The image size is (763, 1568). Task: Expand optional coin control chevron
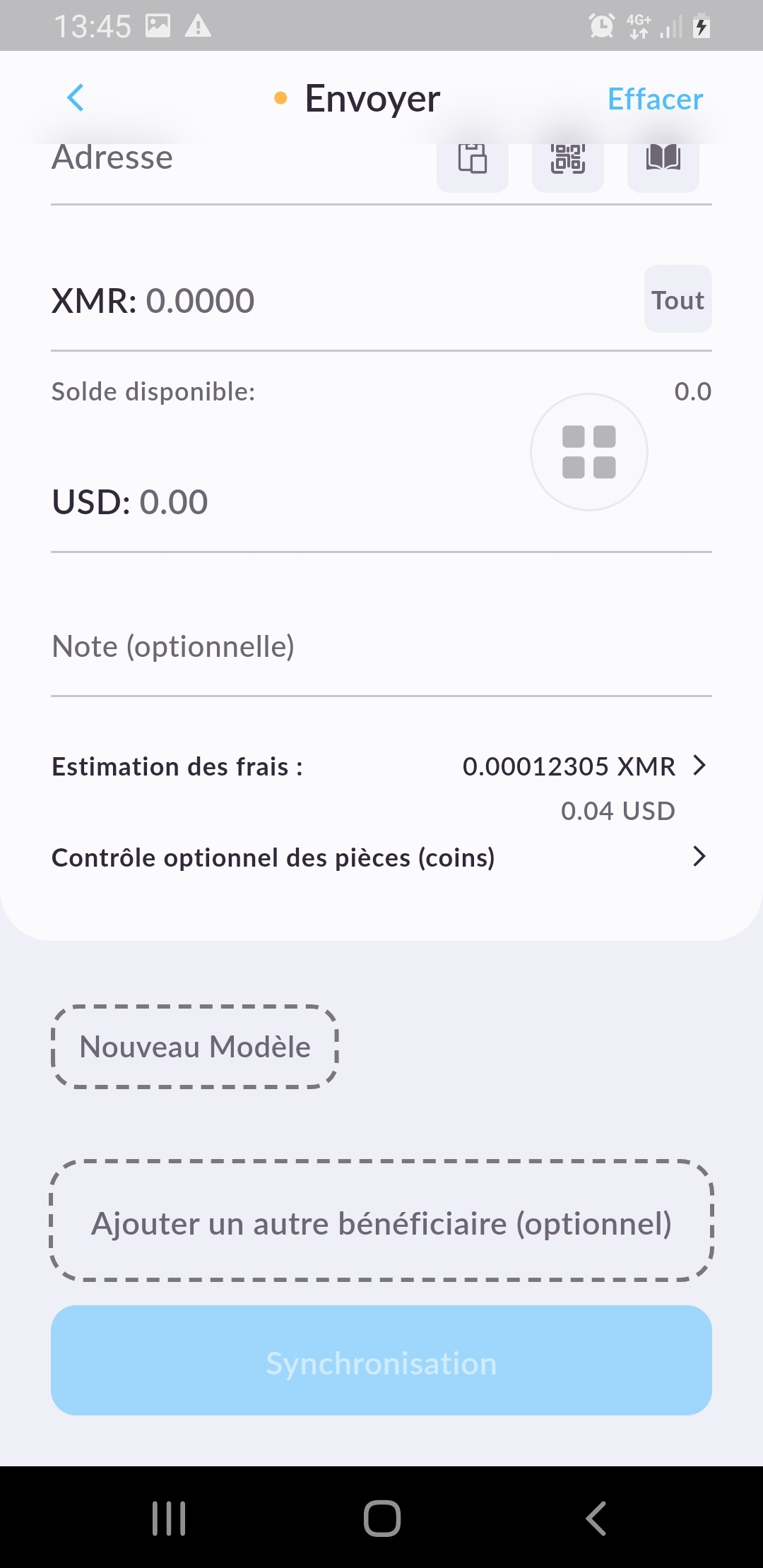click(x=699, y=857)
